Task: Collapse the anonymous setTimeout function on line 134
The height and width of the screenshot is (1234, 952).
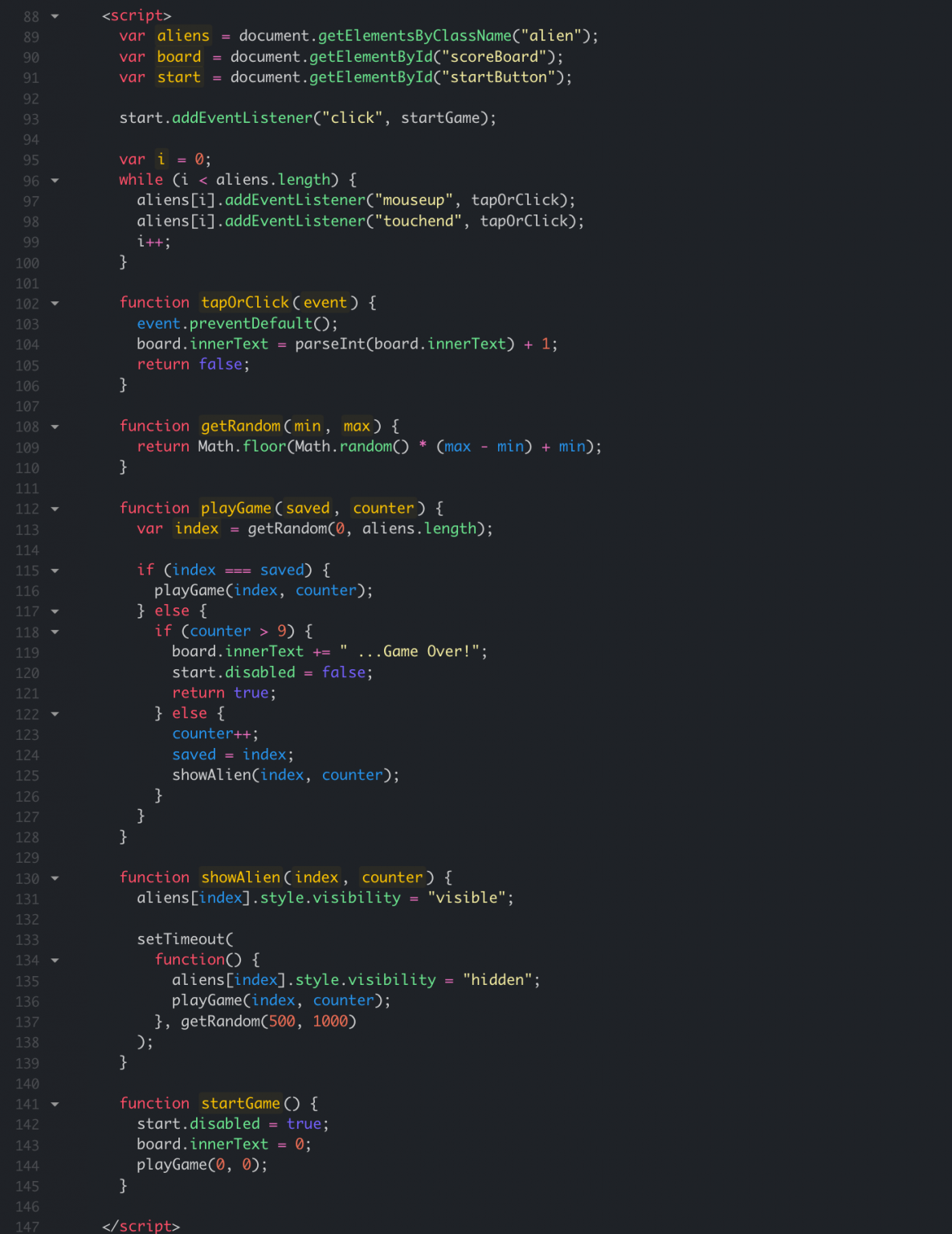Action: tap(55, 960)
